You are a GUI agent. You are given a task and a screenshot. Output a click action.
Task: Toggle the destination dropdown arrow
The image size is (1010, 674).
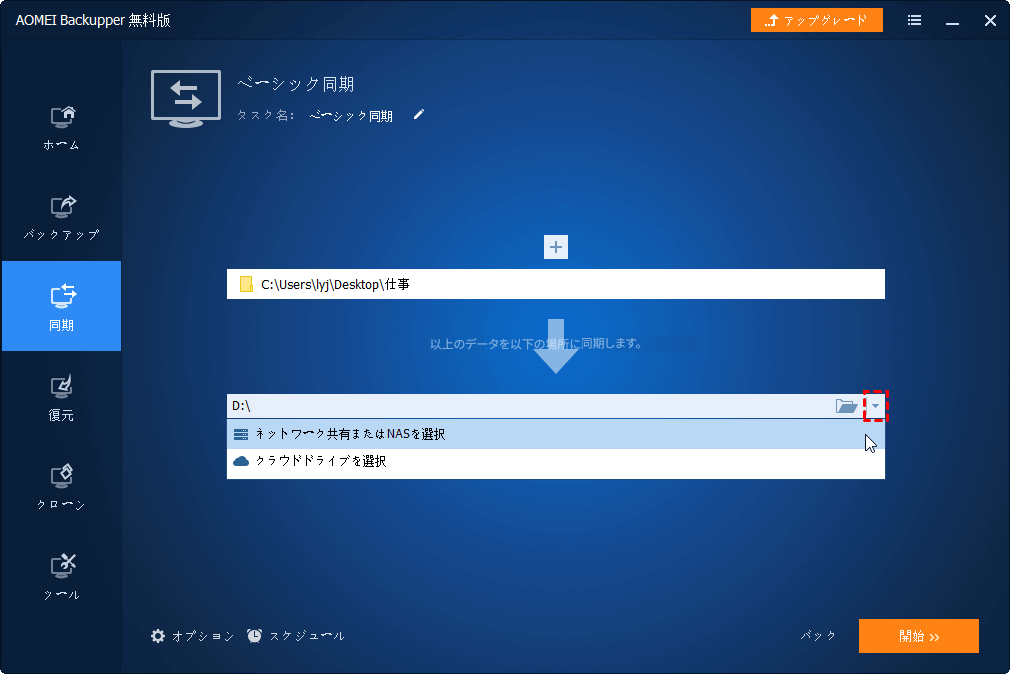pos(875,406)
